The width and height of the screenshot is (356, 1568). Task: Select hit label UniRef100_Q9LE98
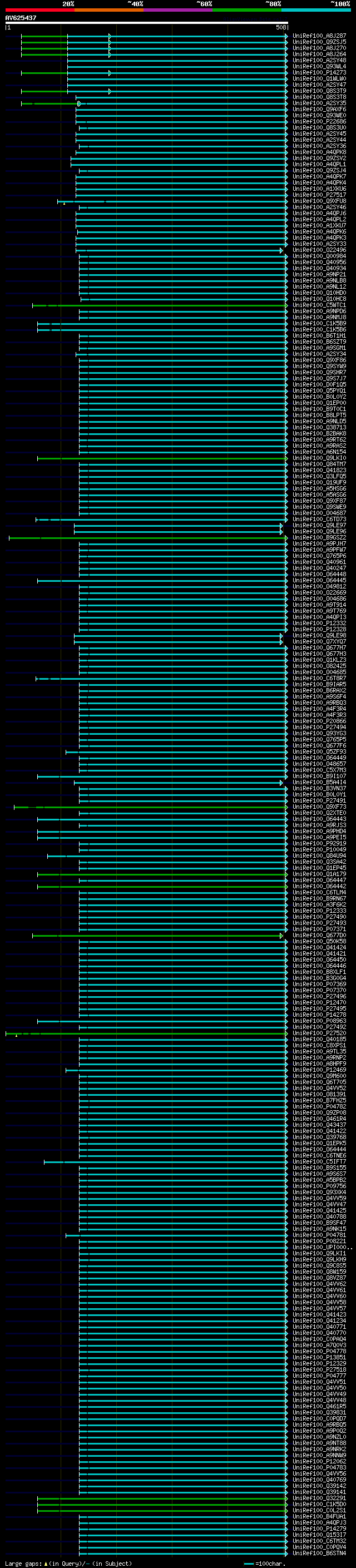[319, 636]
